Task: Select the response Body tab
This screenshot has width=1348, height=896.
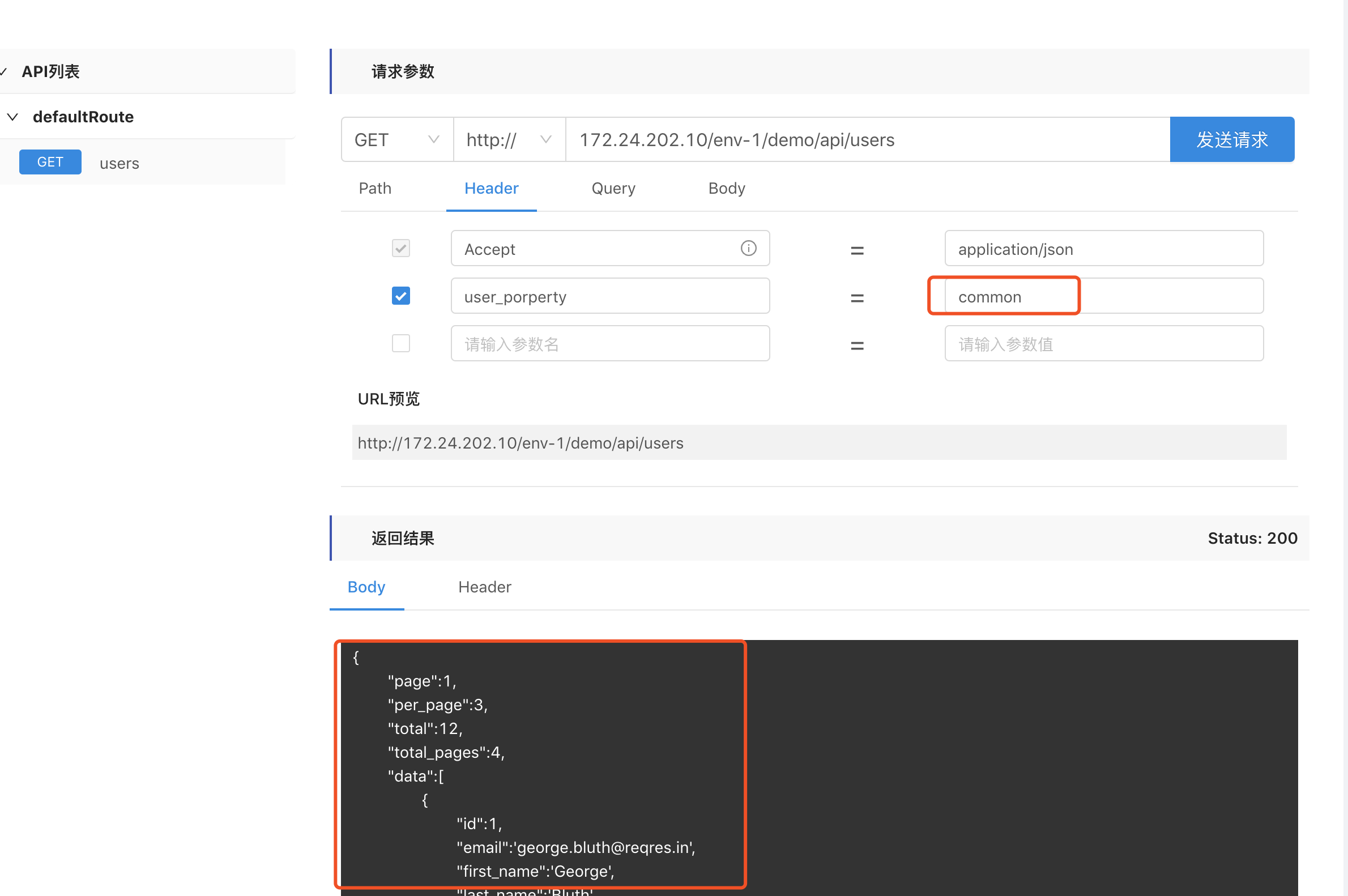Action: 366,587
